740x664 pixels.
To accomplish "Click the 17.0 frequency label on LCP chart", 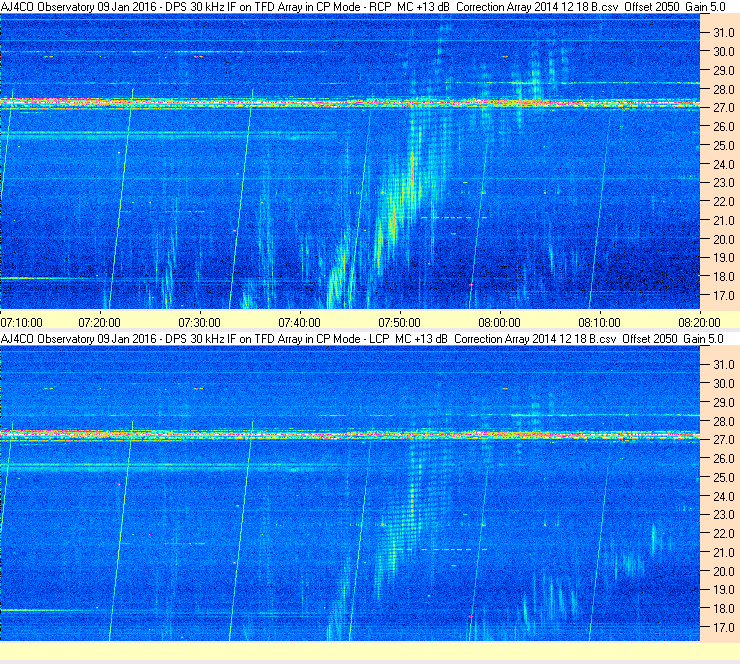I will tap(724, 628).
